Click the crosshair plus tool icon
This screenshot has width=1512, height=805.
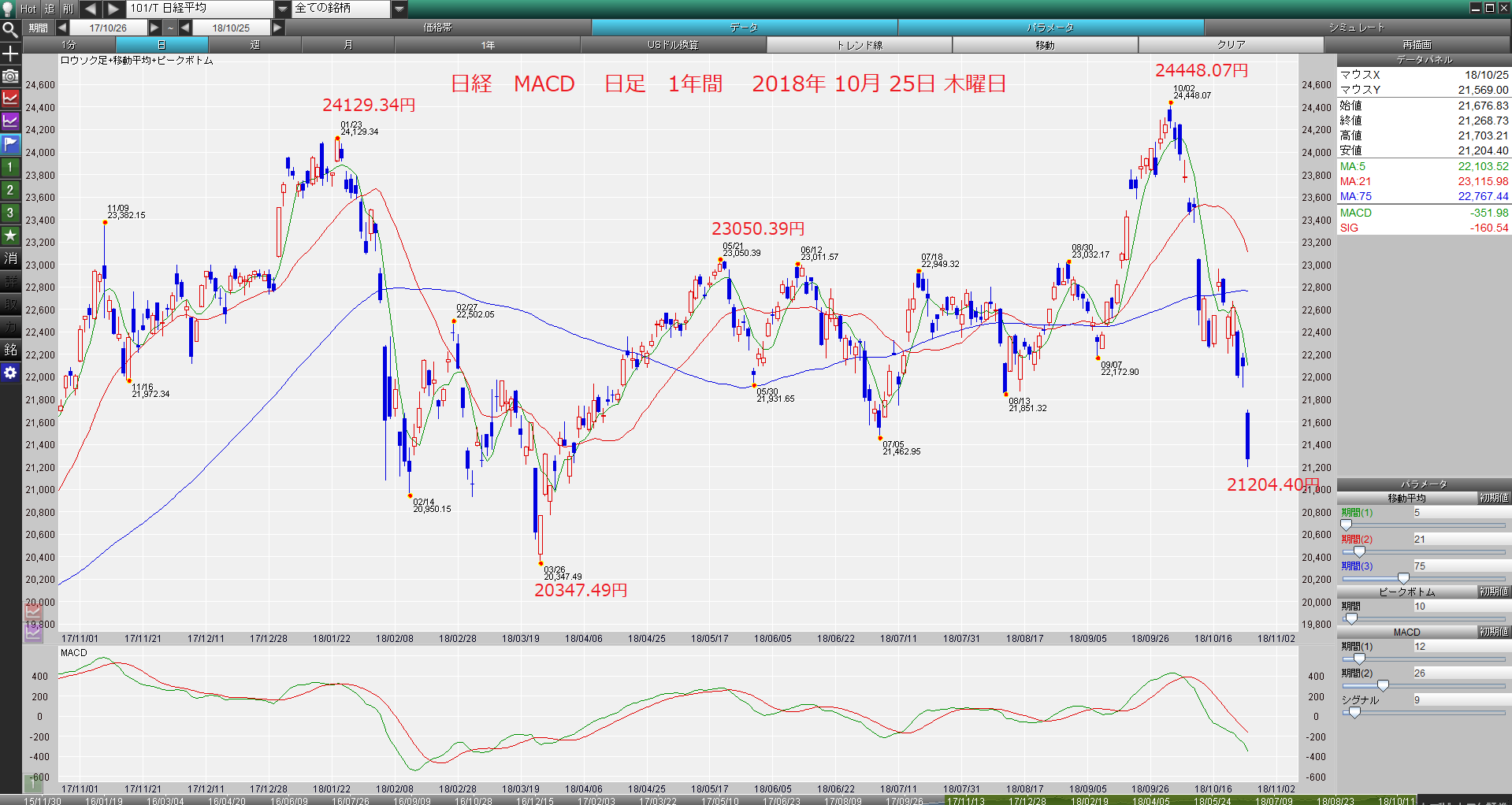tap(10, 54)
